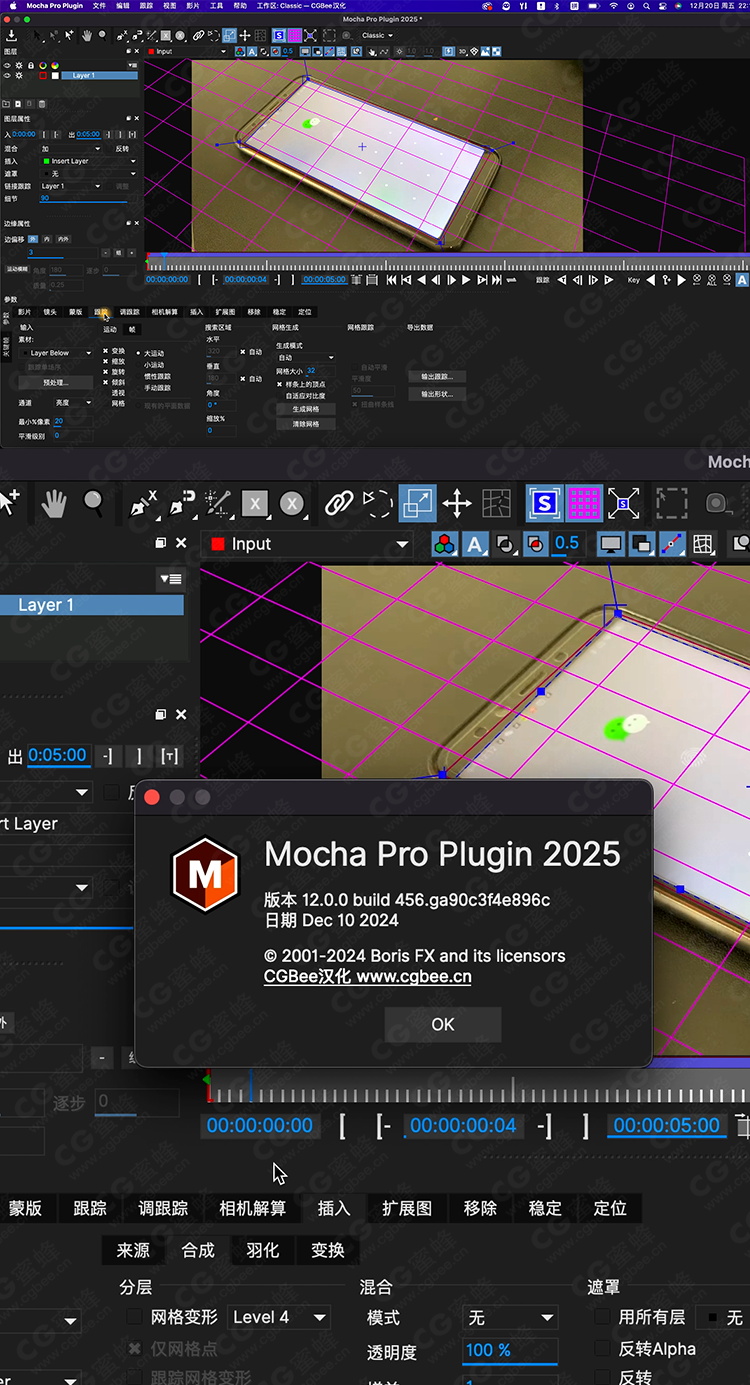The width and height of the screenshot is (750, 1385).
Task: Click the [T] out-point button next to 0:05:00
Action: point(169,756)
